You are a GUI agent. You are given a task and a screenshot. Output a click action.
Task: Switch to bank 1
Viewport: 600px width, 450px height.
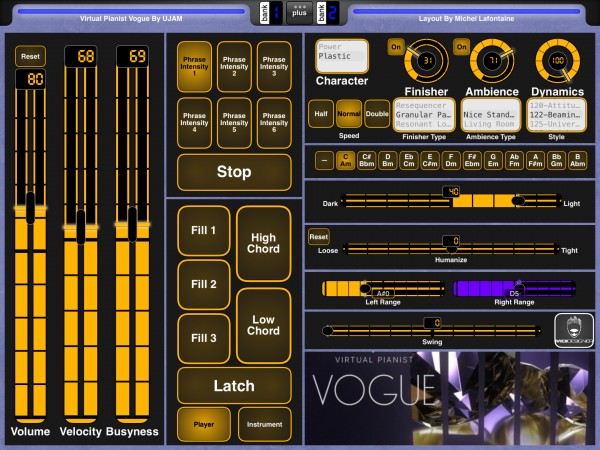(x=271, y=13)
